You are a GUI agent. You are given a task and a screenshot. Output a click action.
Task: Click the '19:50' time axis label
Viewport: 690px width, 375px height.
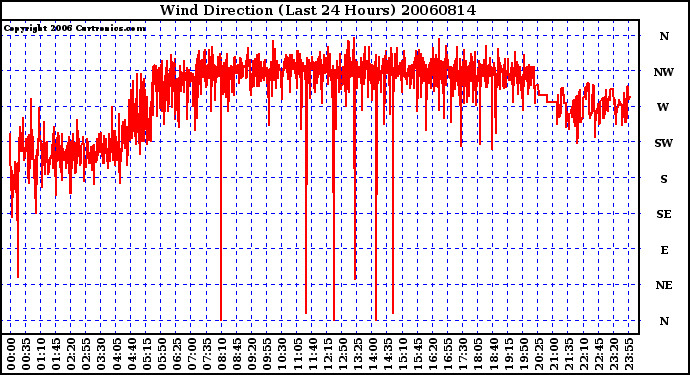tap(523, 354)
